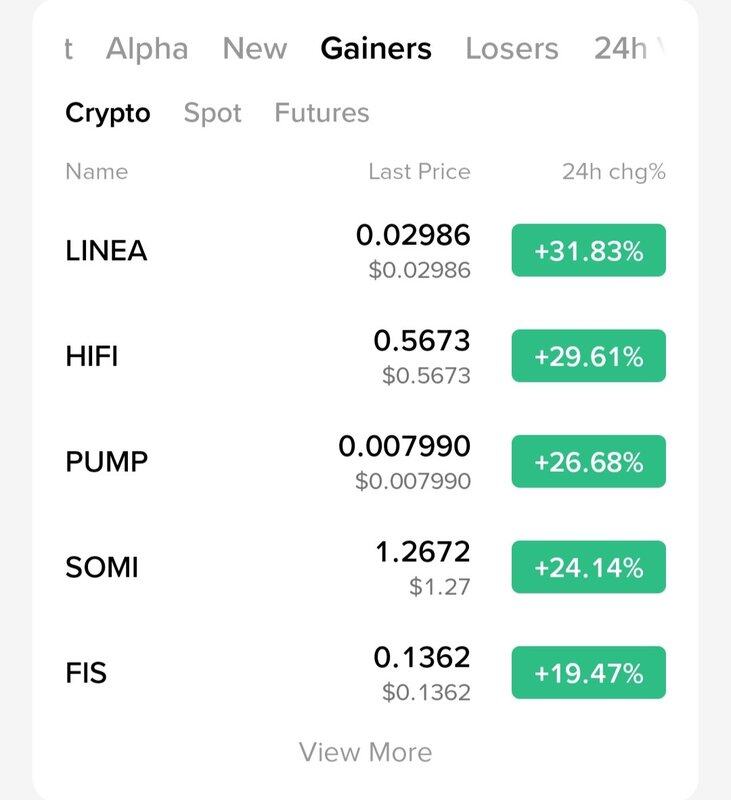Sort by Last Price column header
731x800 pixels.
[419, 172]
